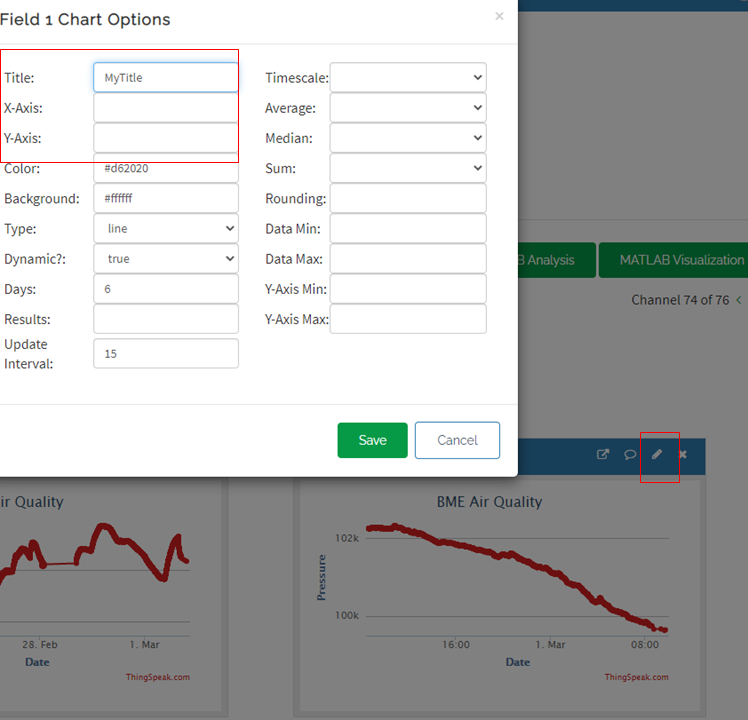Change chart Type from line
Screen dimensions: 748x720
pos(166,229)
